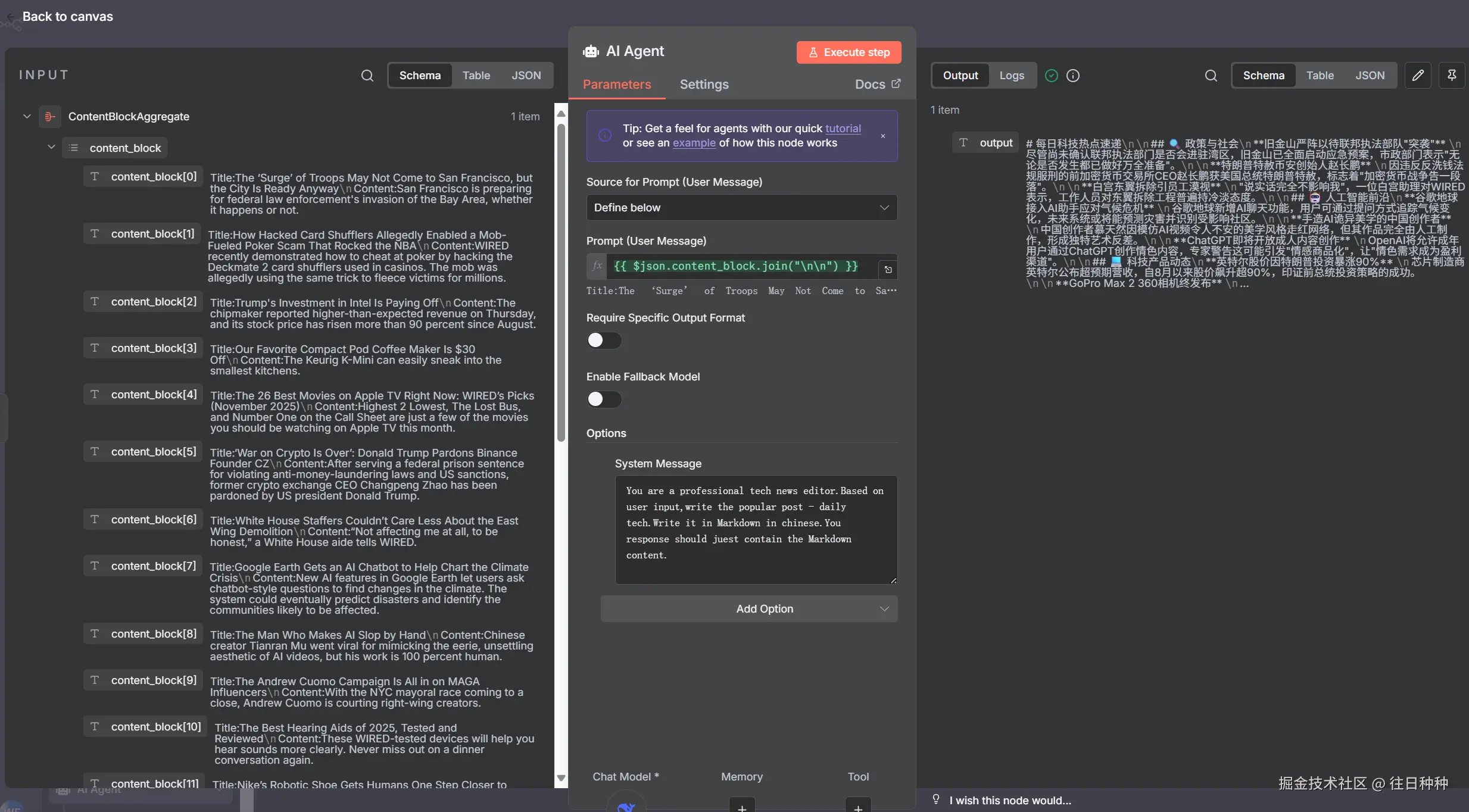Click the System Message text area
Image resolution: width=1469 pixels, height=812 pixels.
[755, 529]
